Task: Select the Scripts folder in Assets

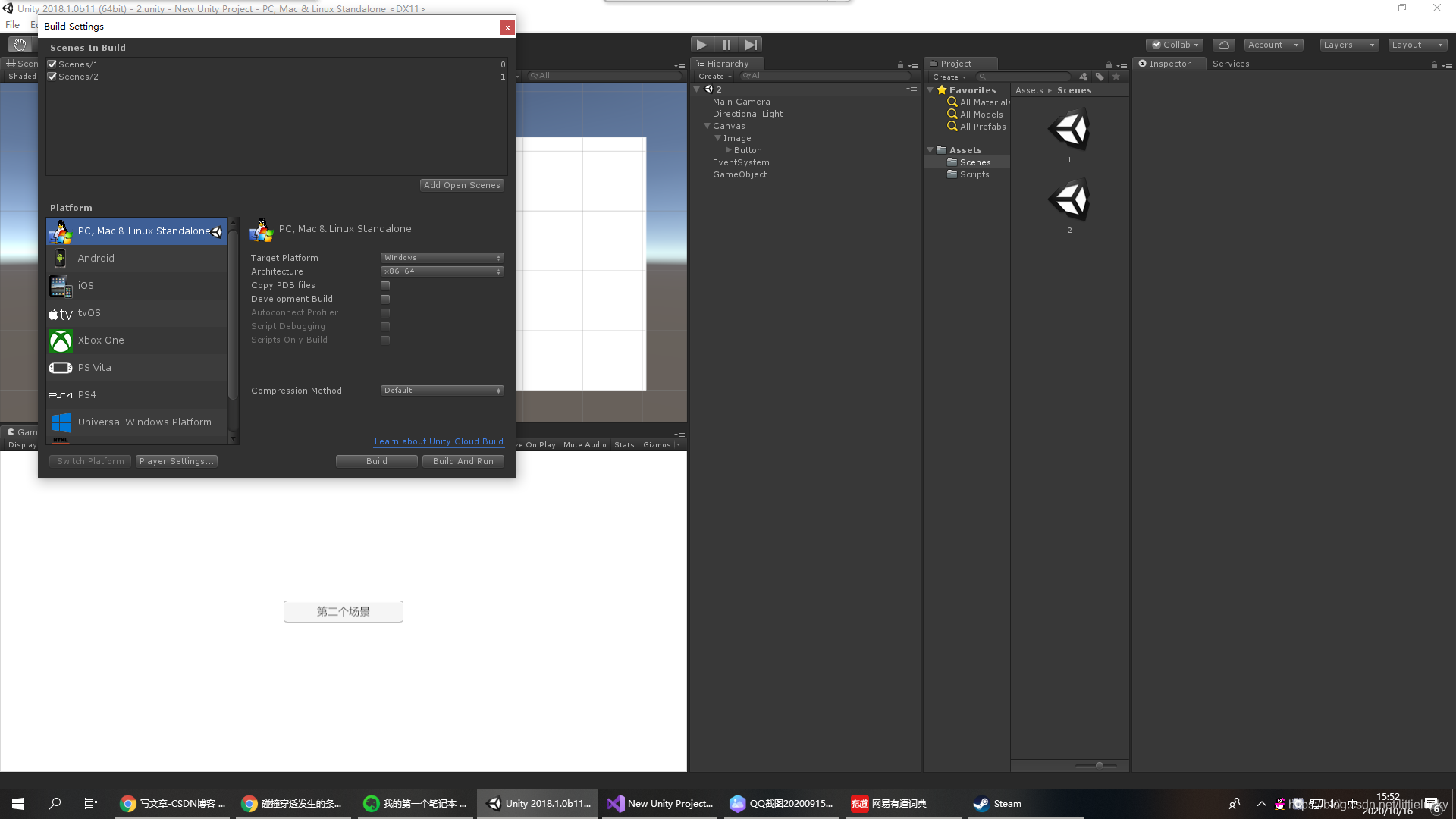Action: pyautogui.click(x=968, y=174)
